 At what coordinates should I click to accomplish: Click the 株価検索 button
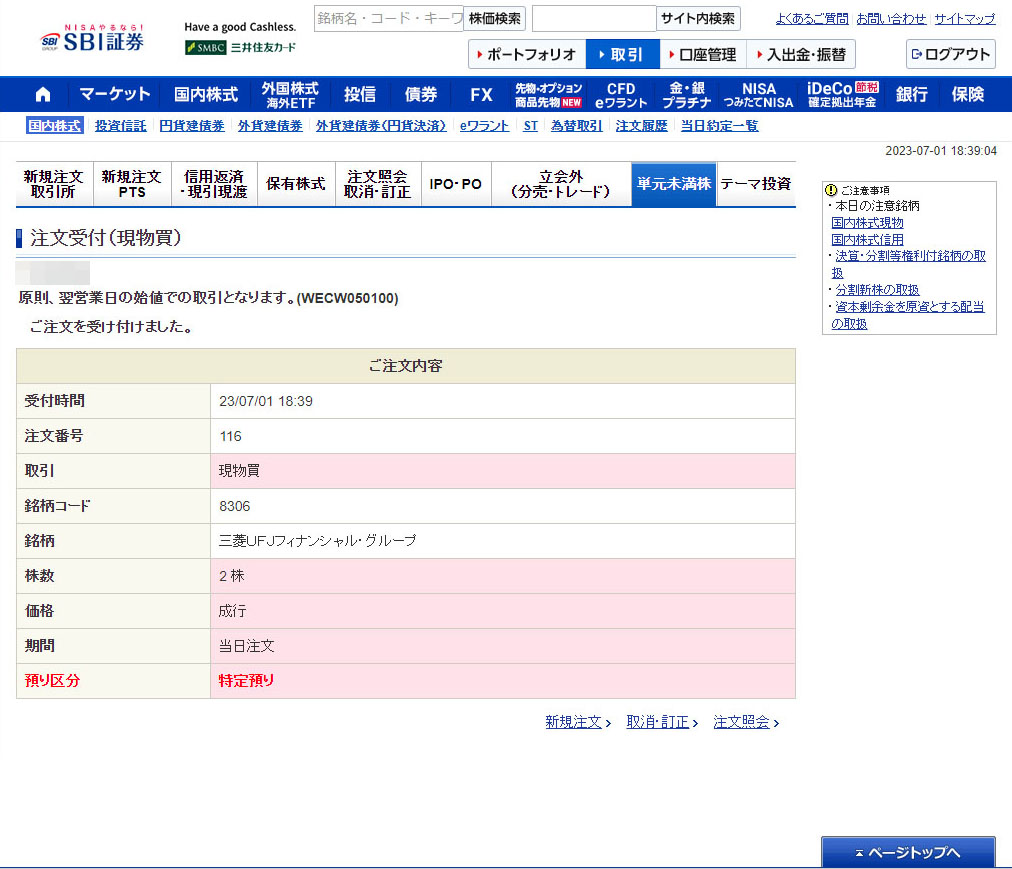tap(494, 18)
